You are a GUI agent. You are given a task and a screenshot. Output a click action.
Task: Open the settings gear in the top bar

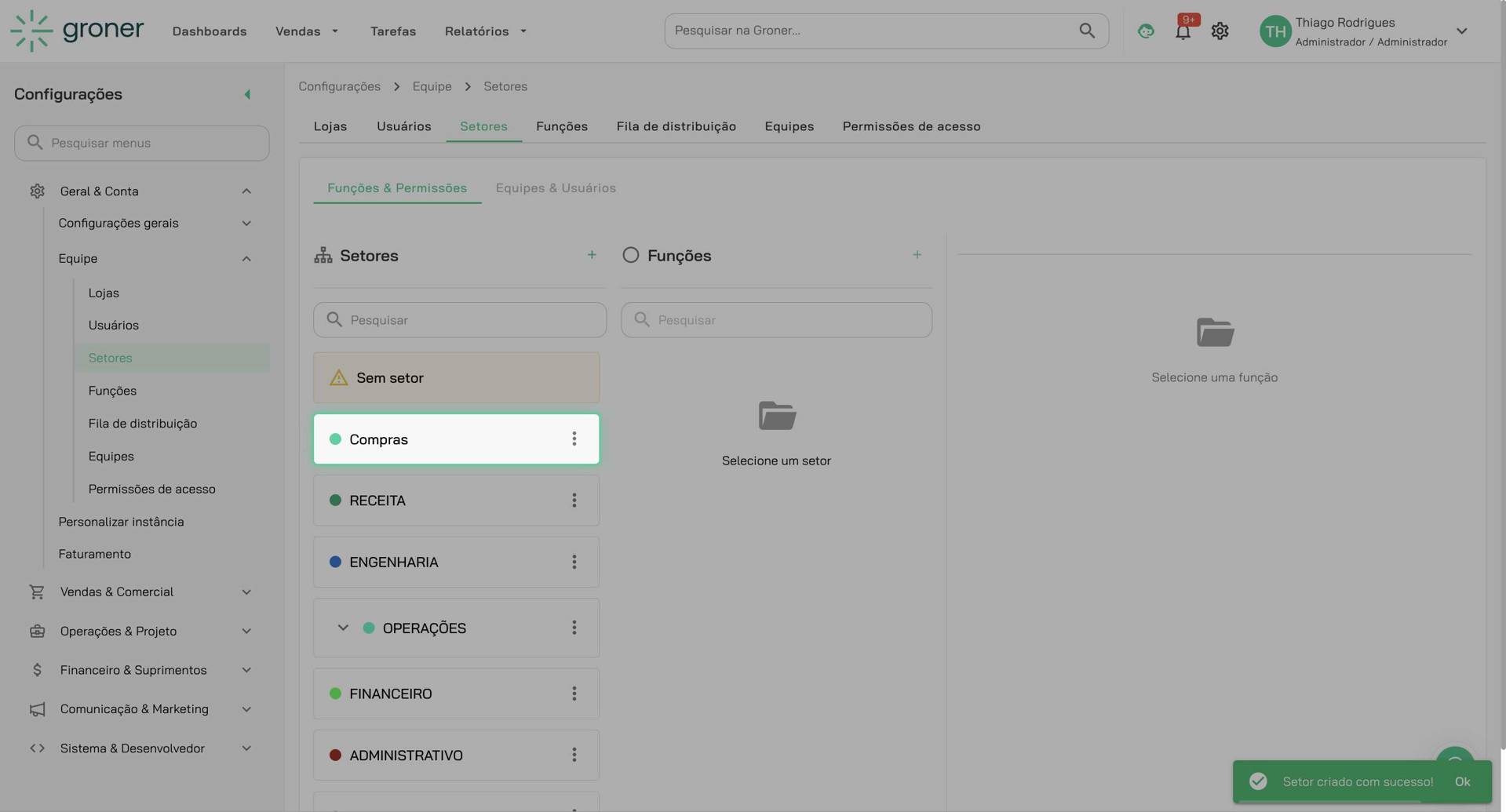click(1219, 31)
